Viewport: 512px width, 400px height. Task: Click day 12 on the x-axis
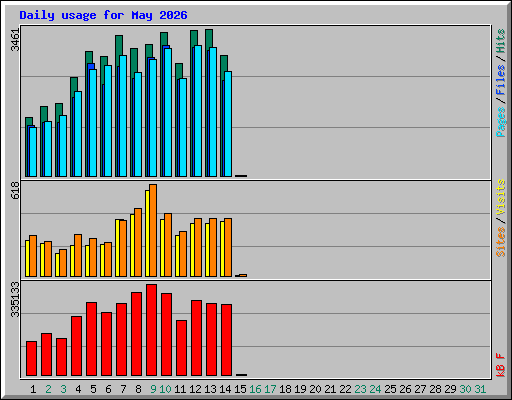[x=195, y=389]
